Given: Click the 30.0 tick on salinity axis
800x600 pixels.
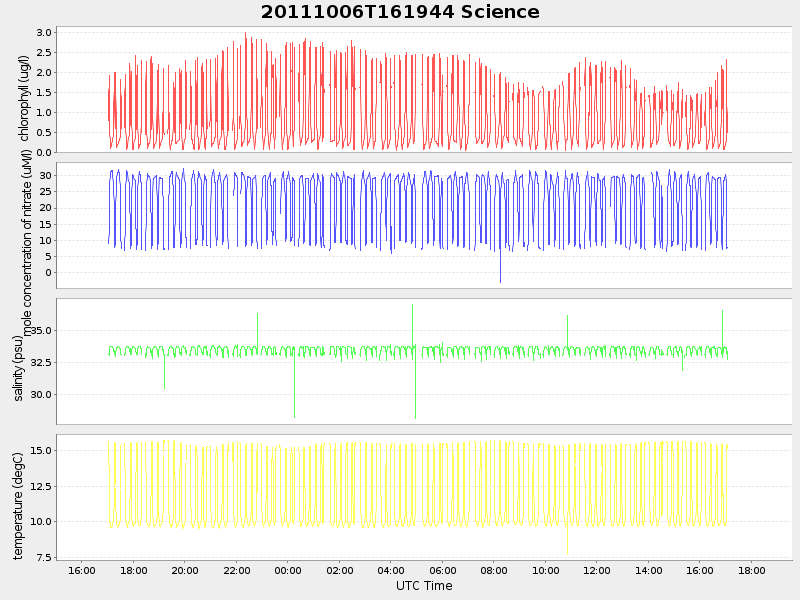Looking at the screenshot, I should click(x=42, y=394).
